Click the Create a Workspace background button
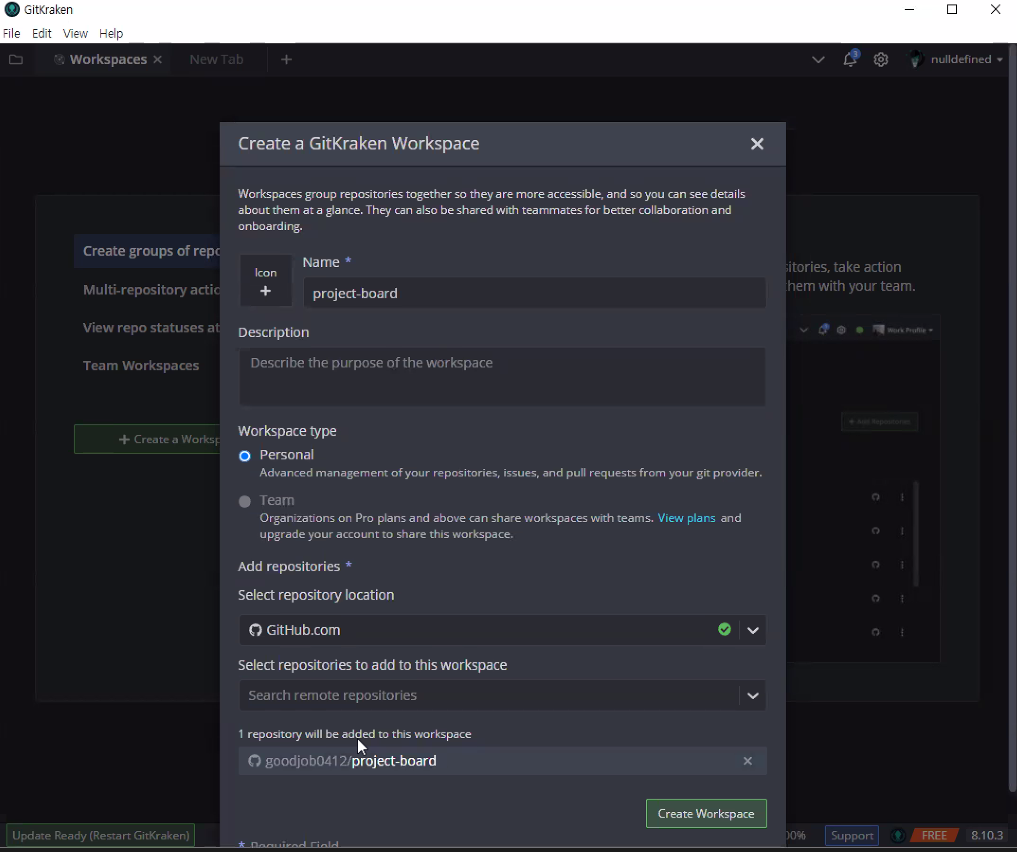This screenshot has width=1017, height=852. [147, 439]
